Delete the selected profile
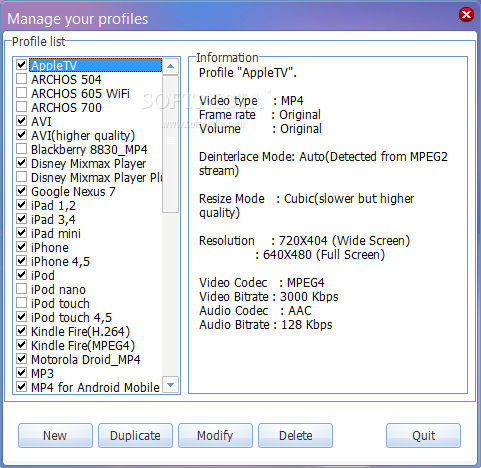The height and width of the screenshot is (468, 481). pos(295,435)
